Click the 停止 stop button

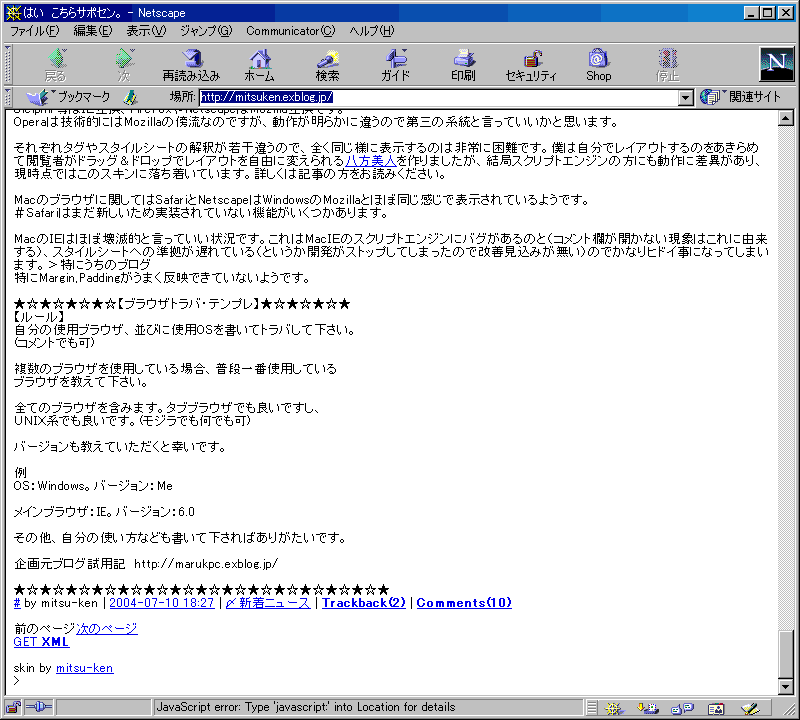click(x=667, y=65)
